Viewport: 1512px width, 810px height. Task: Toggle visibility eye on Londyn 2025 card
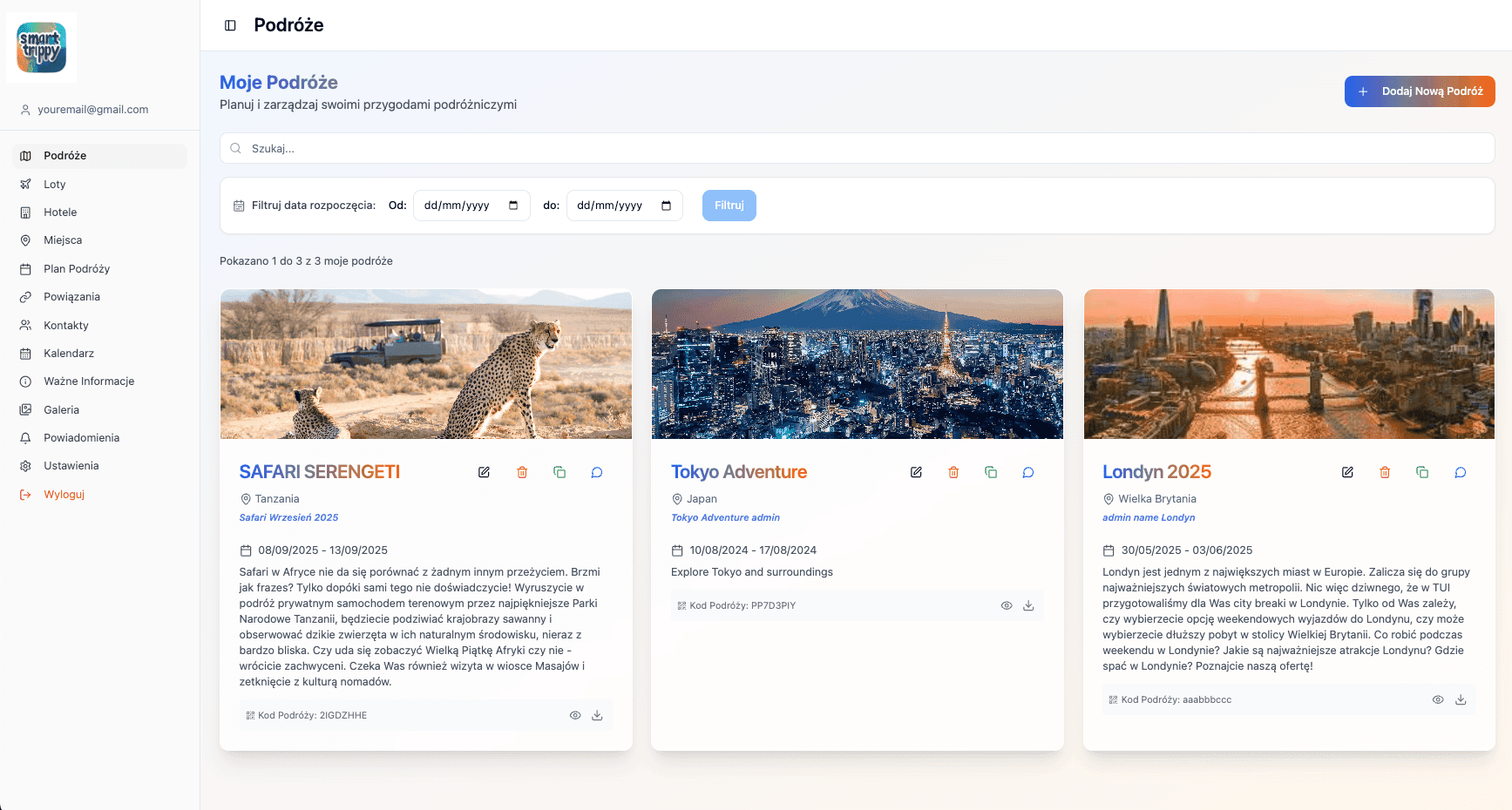click(1438, 699)
